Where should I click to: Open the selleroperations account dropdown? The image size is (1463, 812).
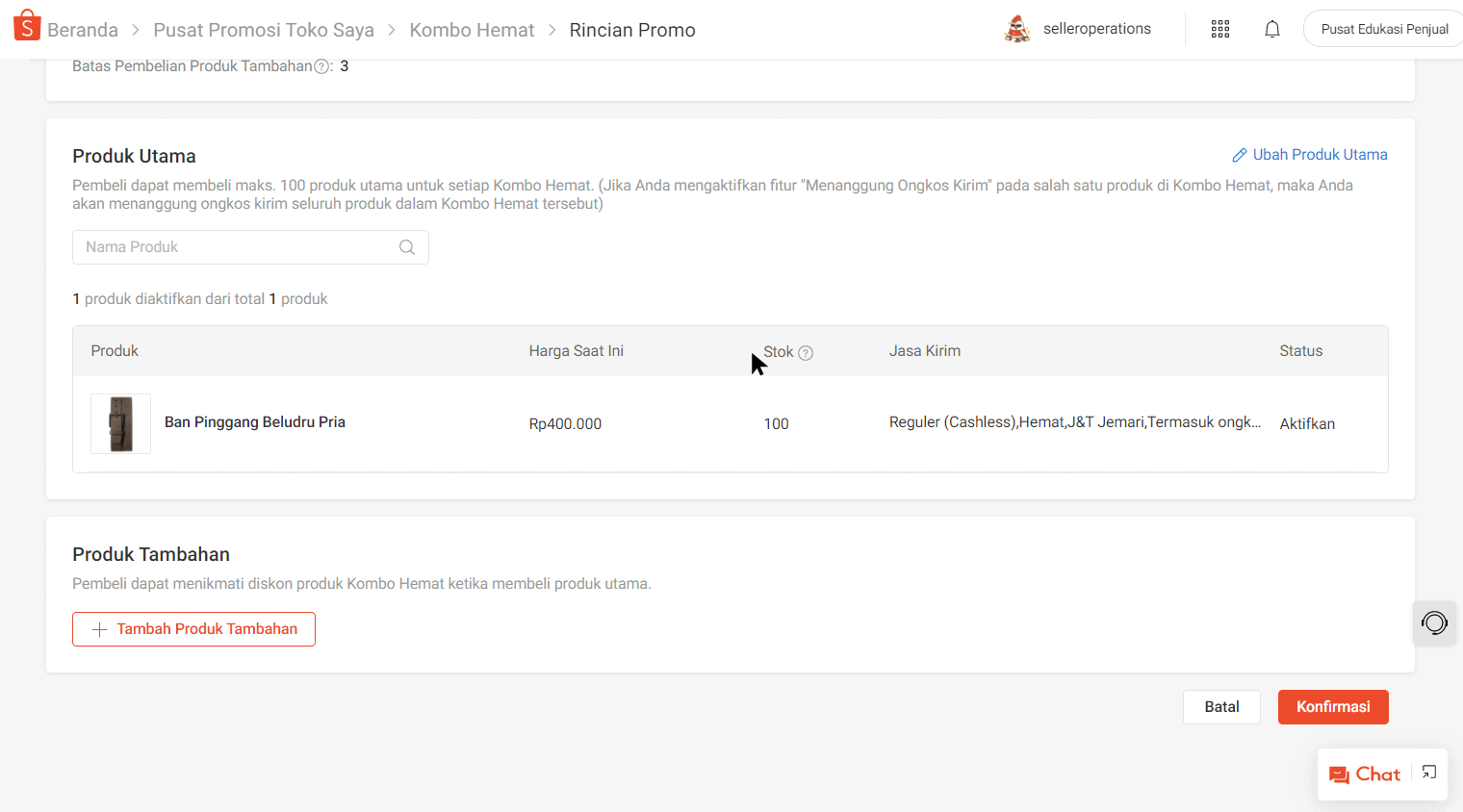pyautogui.click(x=1096, y=29)
